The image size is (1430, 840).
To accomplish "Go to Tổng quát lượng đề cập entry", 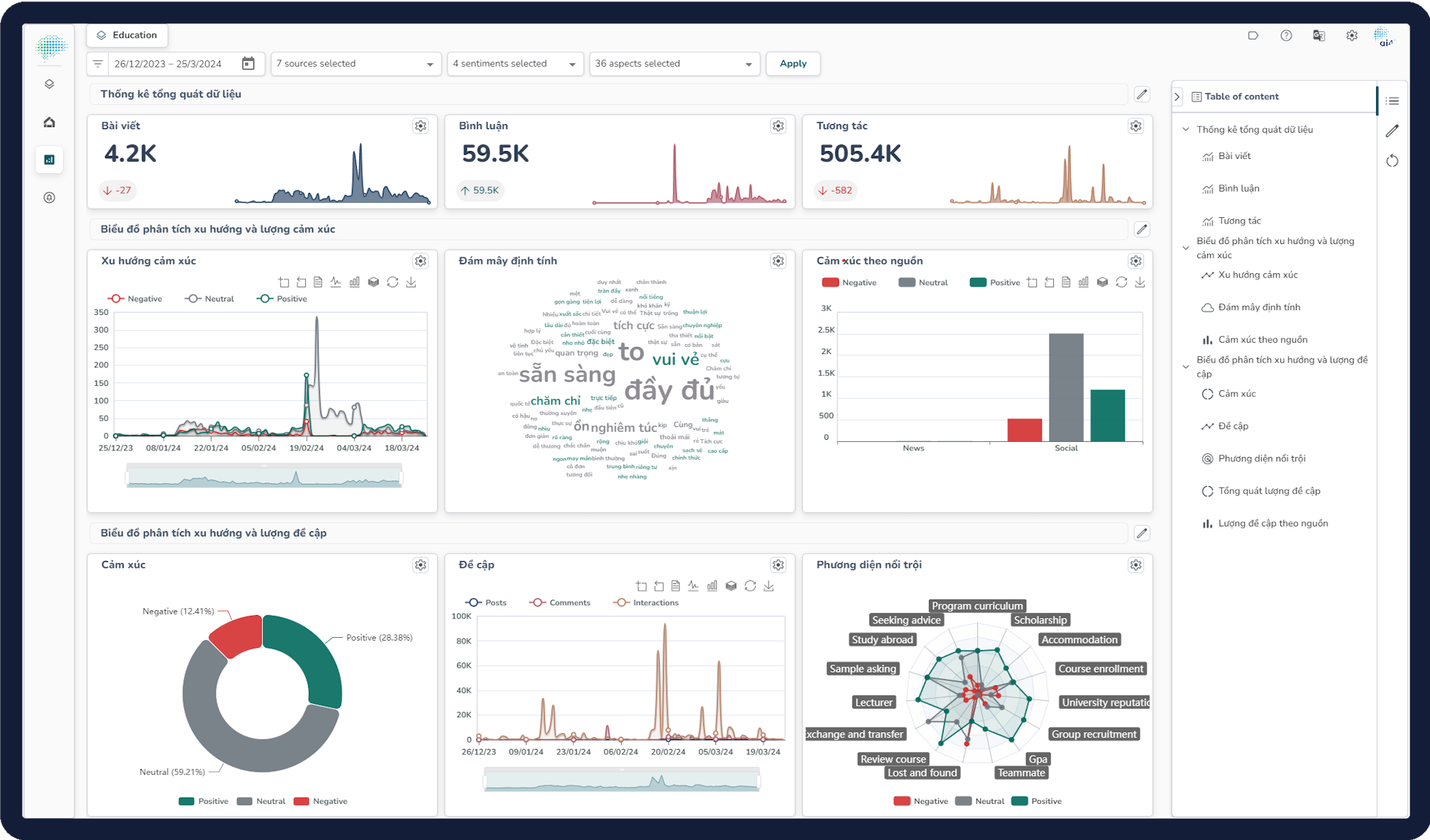I will click(x=1268, y=491).
